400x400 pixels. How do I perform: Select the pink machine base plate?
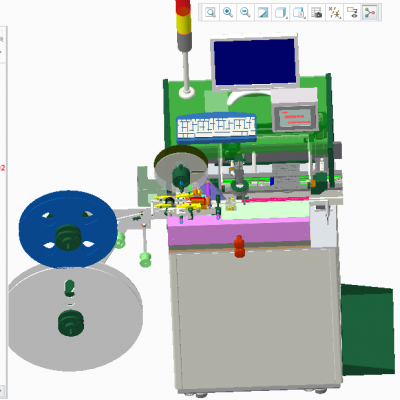pos(238,230)
